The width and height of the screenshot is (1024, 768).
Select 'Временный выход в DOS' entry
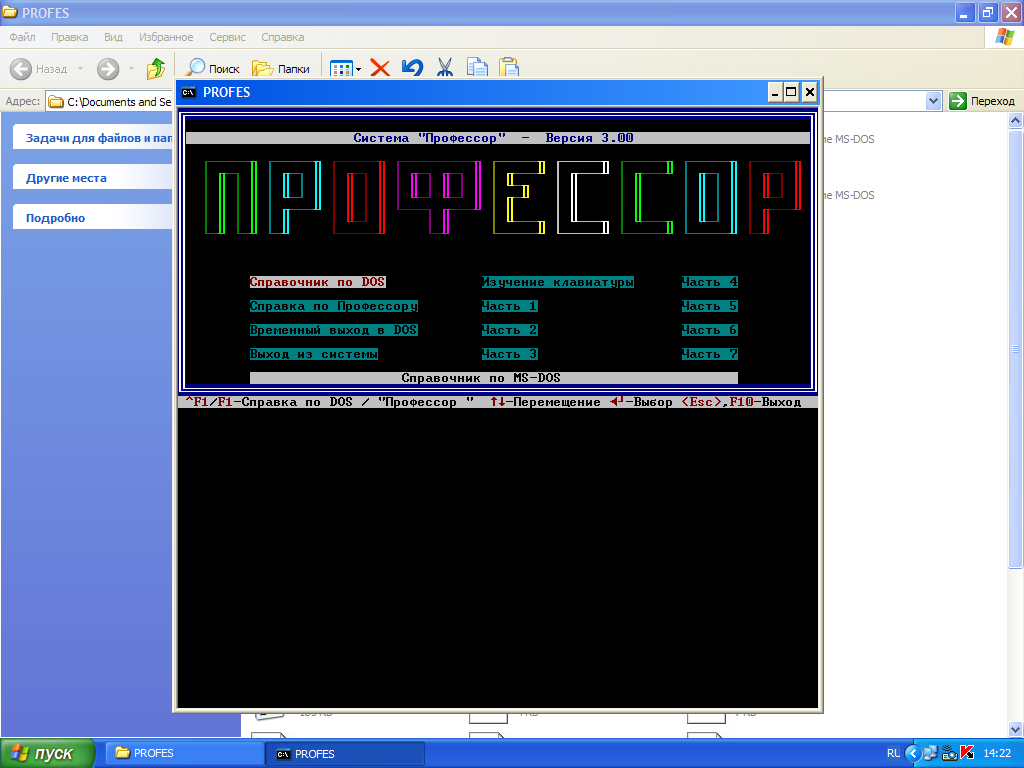334,330
